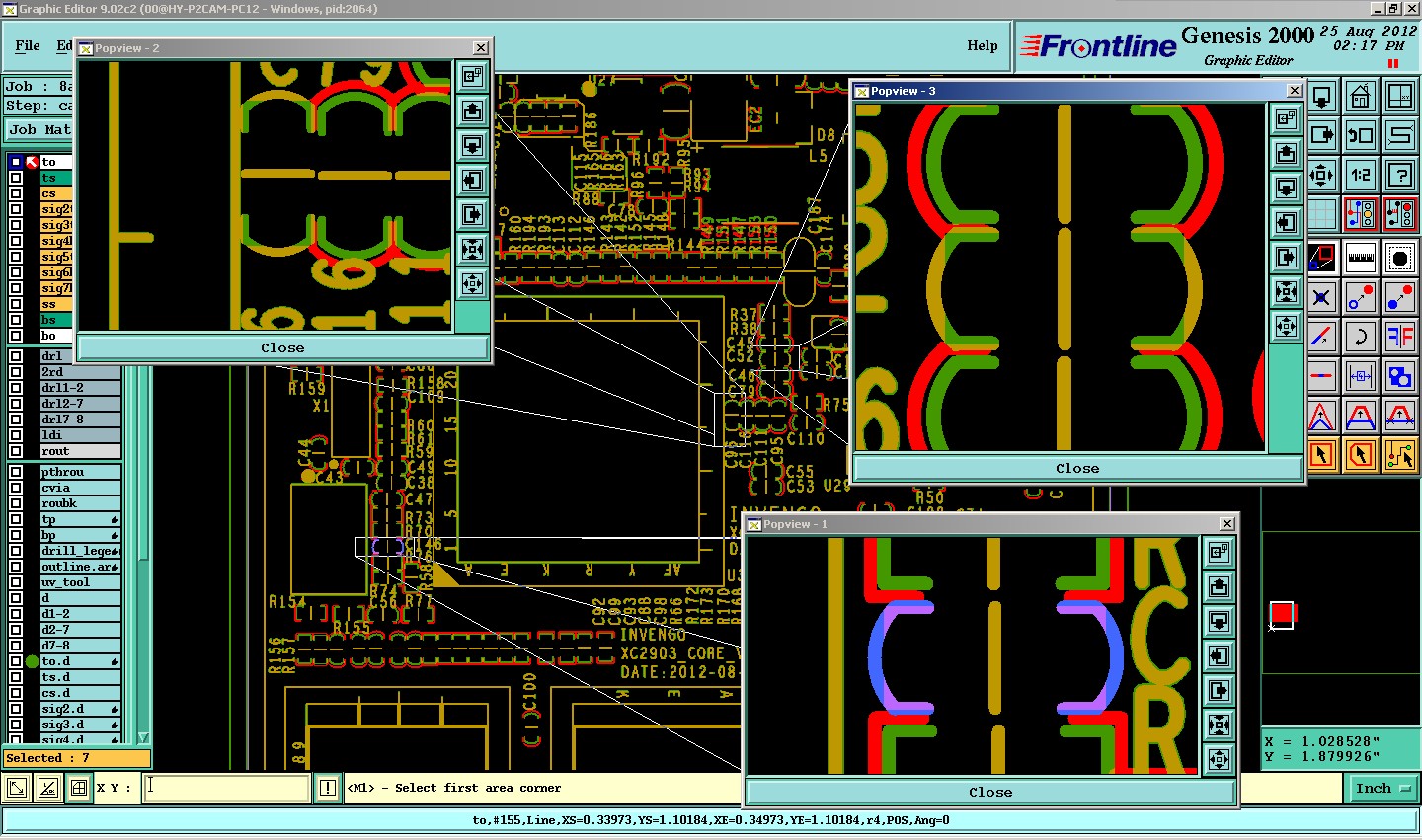Open the question mark help tool icon
Image resolution: width=1422 pixels, height=840 pixels.
(1400, 175)
